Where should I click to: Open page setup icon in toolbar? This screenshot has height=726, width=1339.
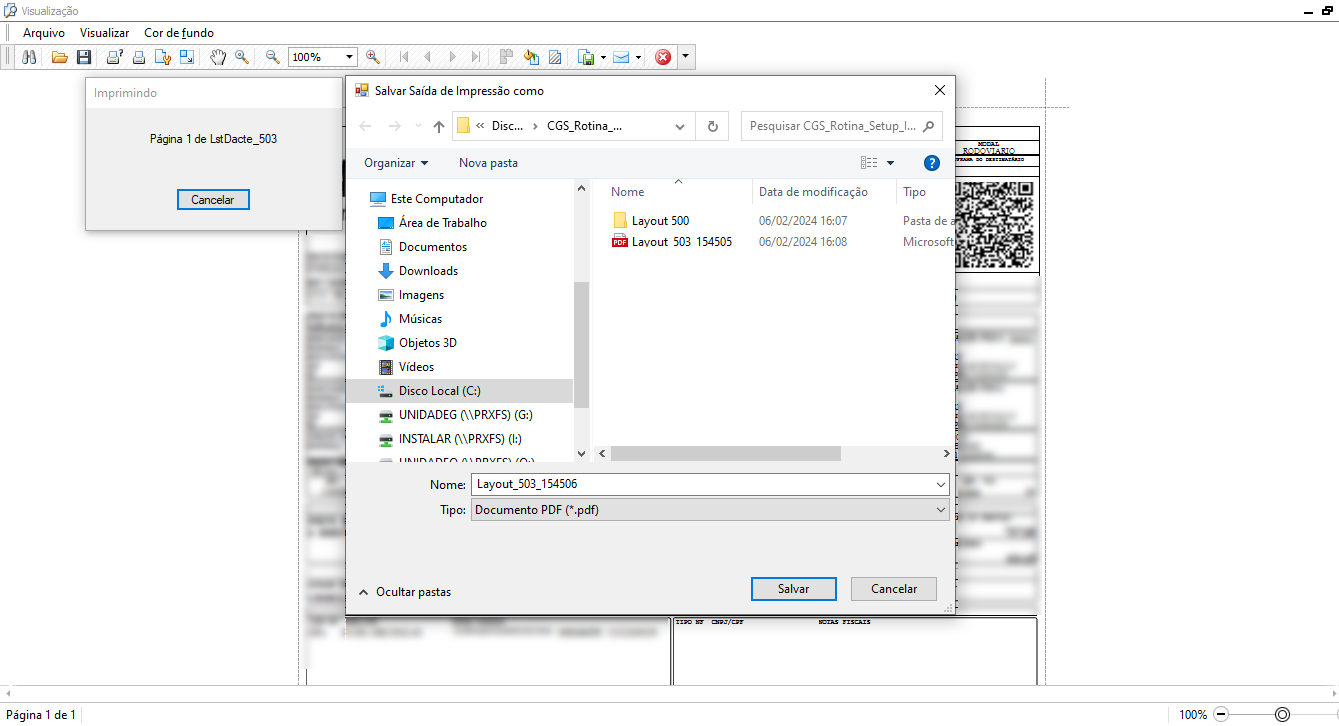163,57
